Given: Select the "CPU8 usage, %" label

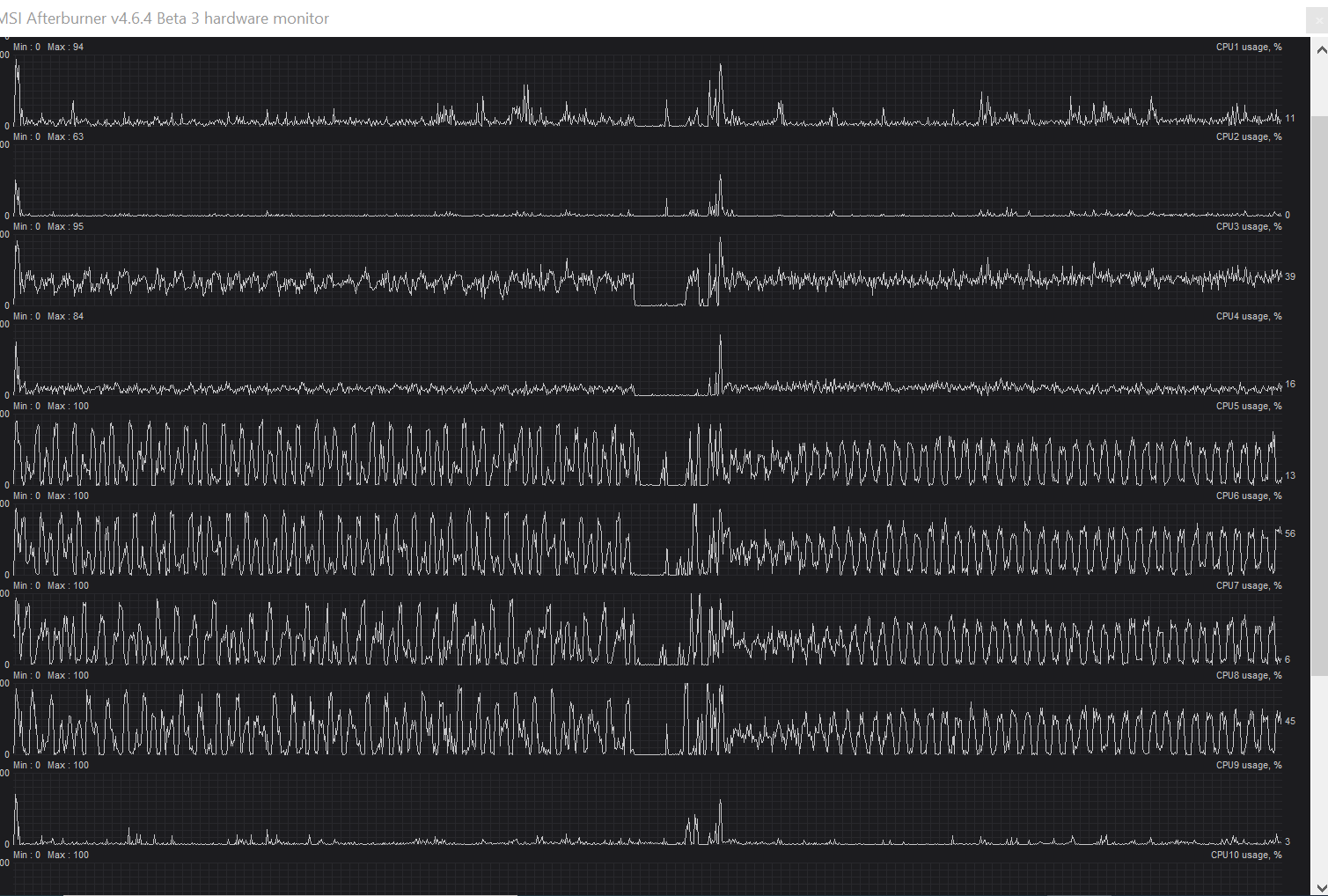Looking at the screenshot, I should 1249,676.
